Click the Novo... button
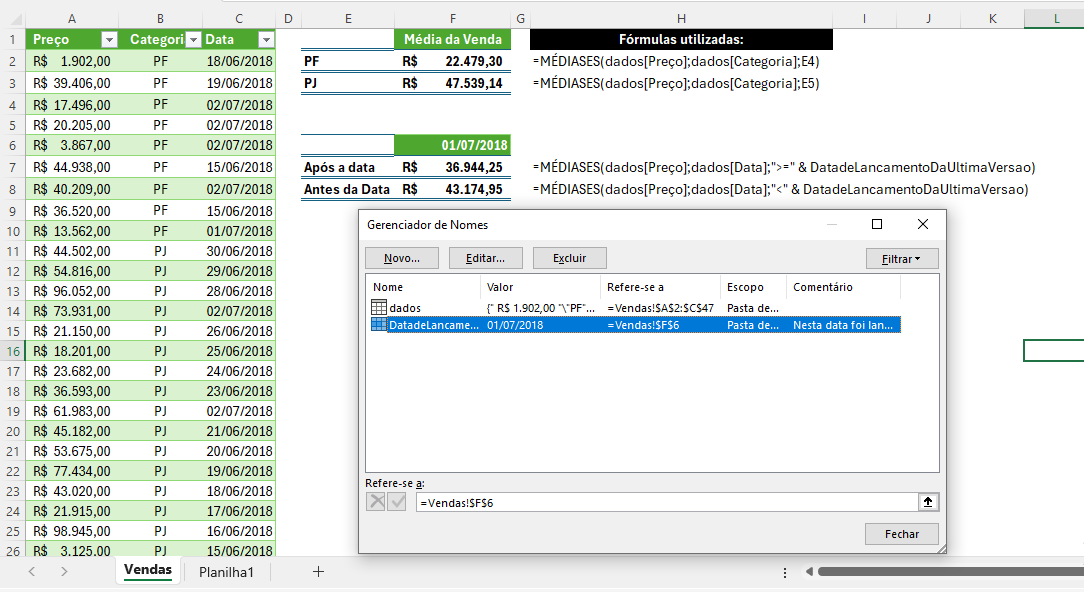 (x=402, y=258)
